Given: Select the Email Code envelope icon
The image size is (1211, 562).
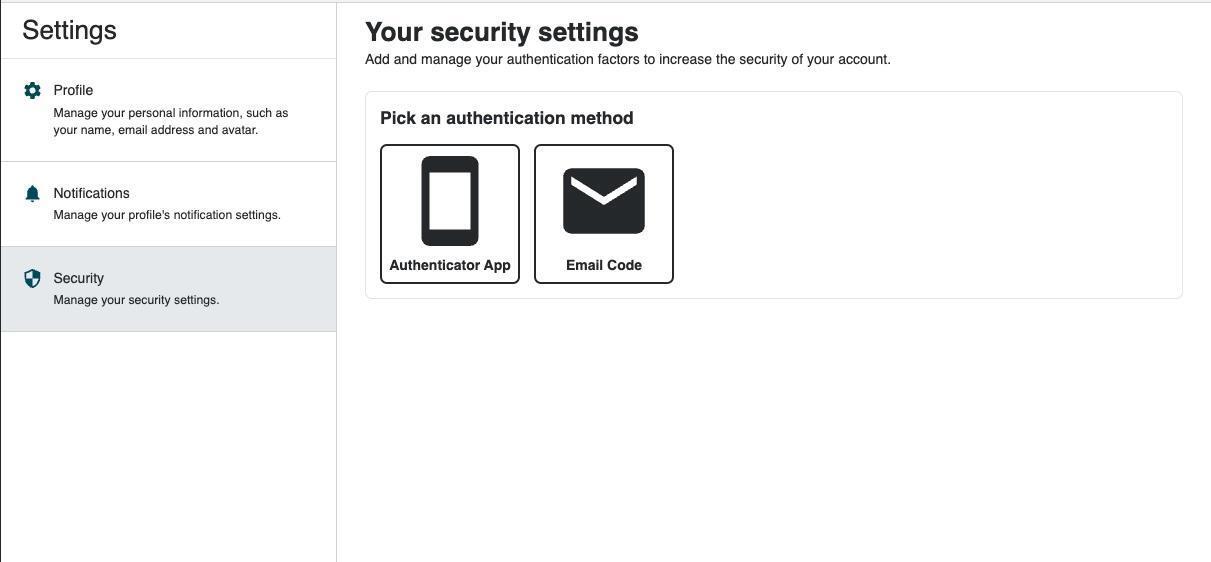Looking at the screenshot, I should click(x=604, y=201).
